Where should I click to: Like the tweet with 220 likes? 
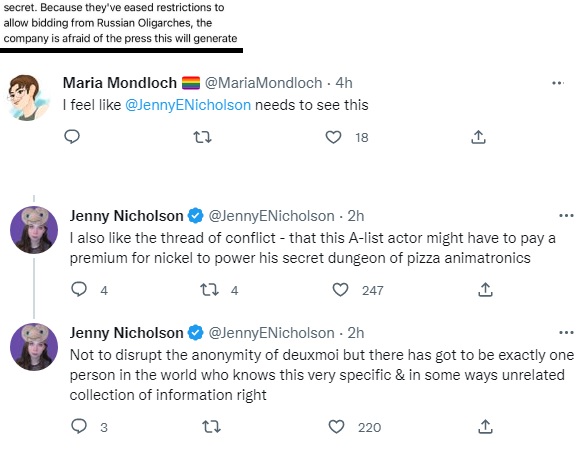click(336, 427)
